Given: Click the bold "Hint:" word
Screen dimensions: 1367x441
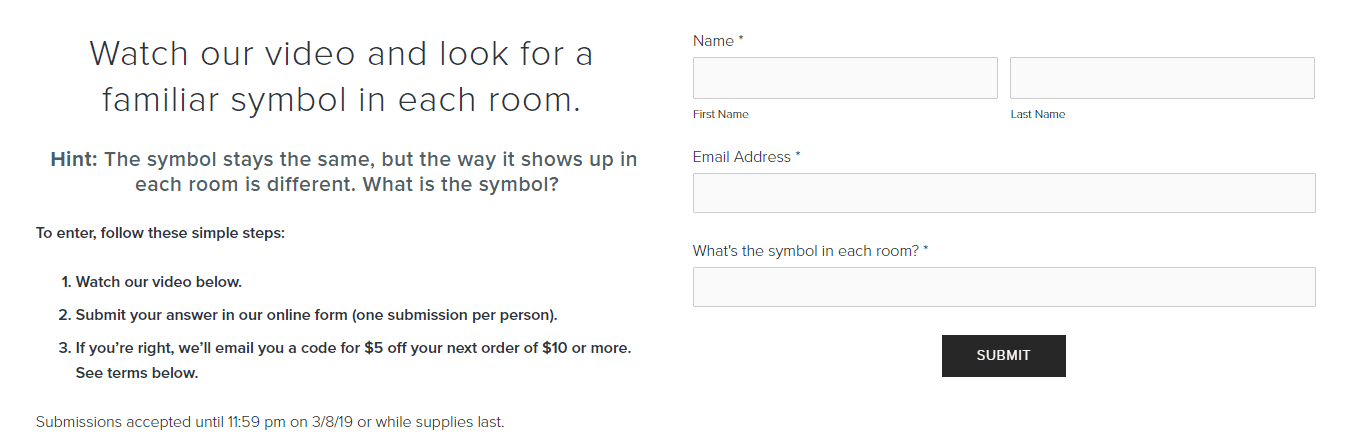Looking at the screenshot, I should (x=74, y=159).
